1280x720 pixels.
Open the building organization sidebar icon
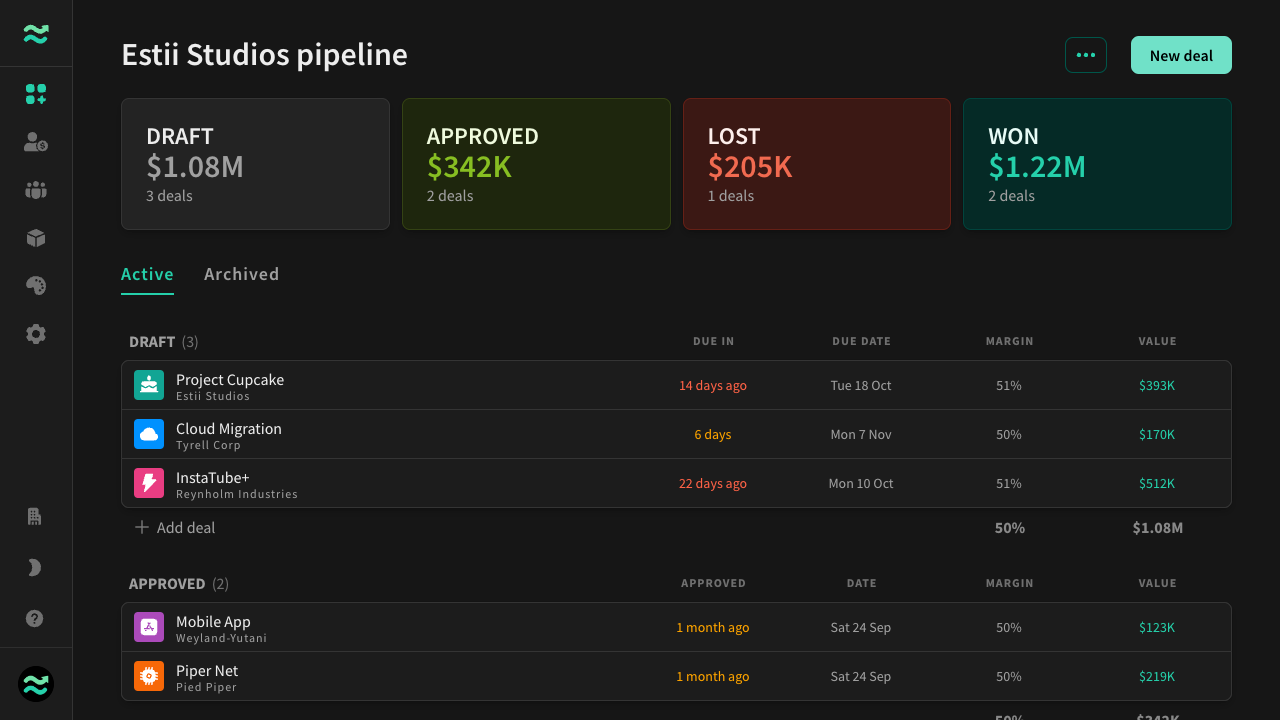coord(34,517)
